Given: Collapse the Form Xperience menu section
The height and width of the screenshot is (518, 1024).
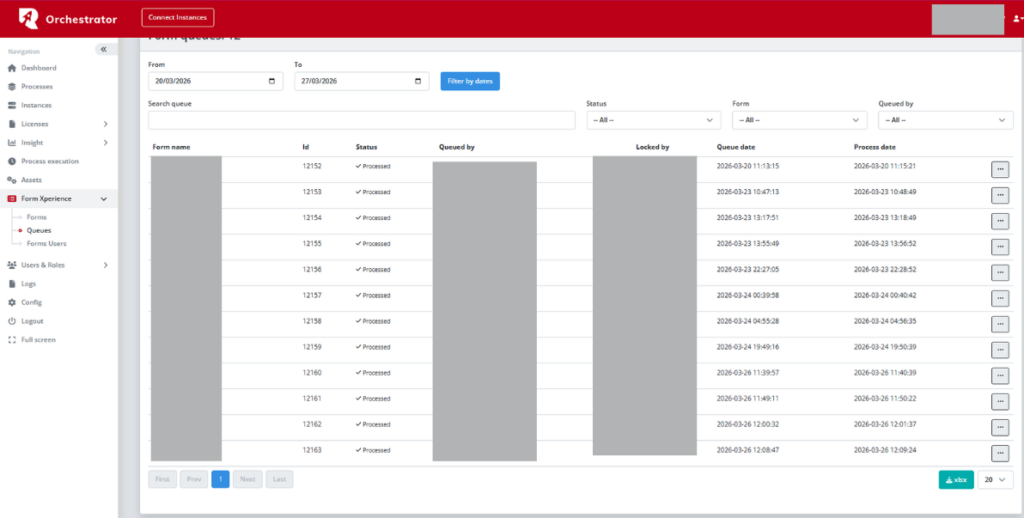Looking at the screenshot, I should (104, 199).
